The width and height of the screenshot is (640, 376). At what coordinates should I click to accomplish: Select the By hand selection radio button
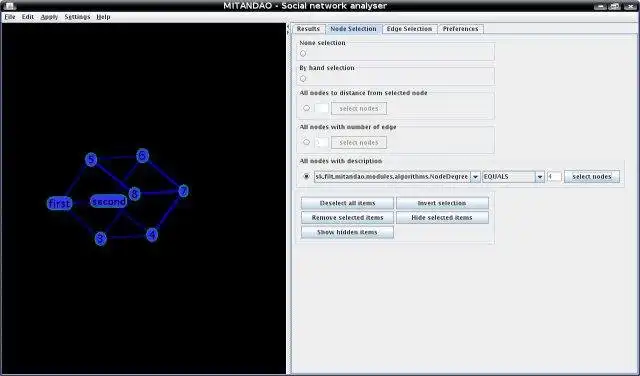point(303,78)
